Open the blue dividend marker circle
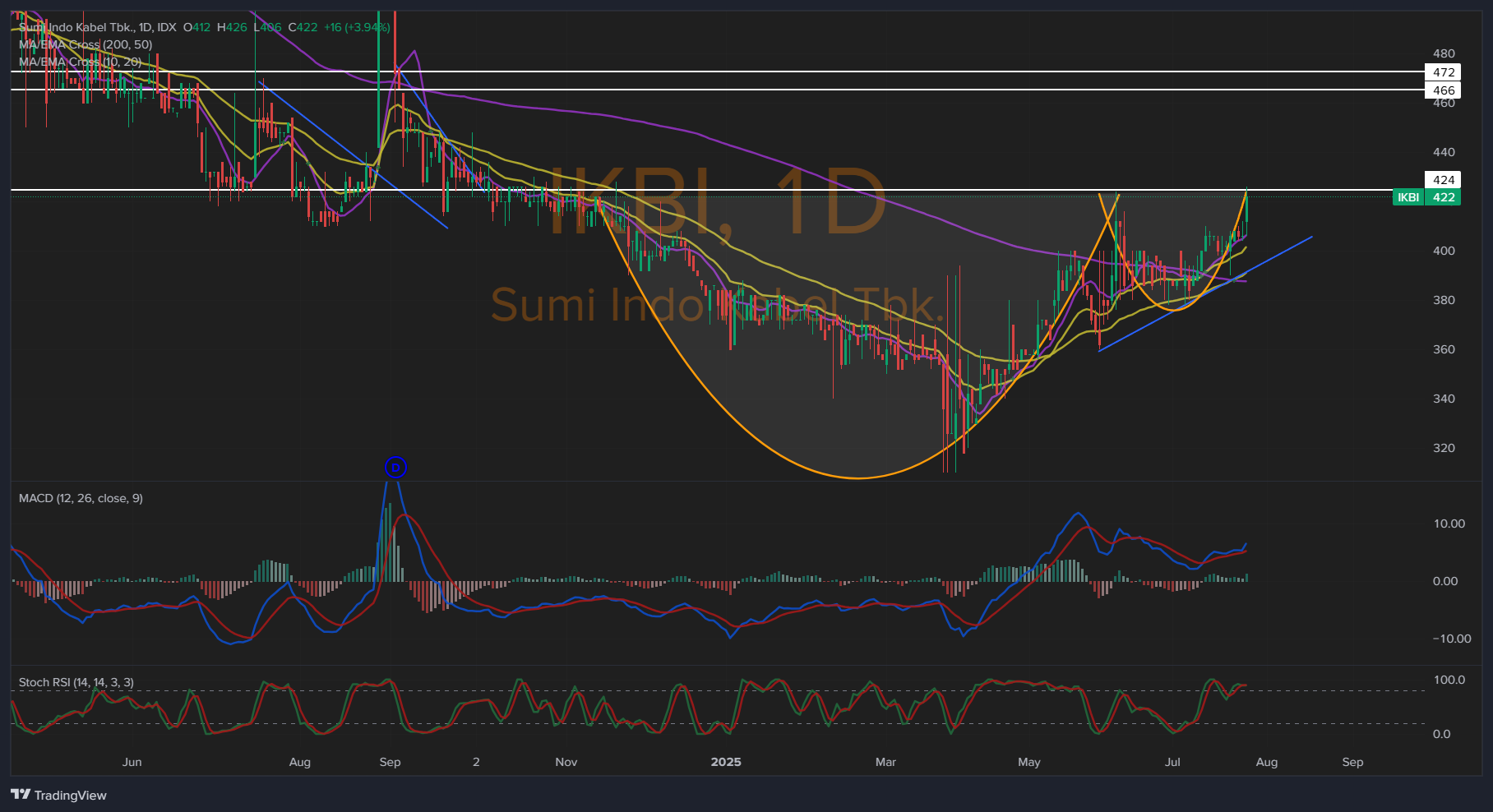Viewport: 1493px width, 812px height. click(395, 468)
